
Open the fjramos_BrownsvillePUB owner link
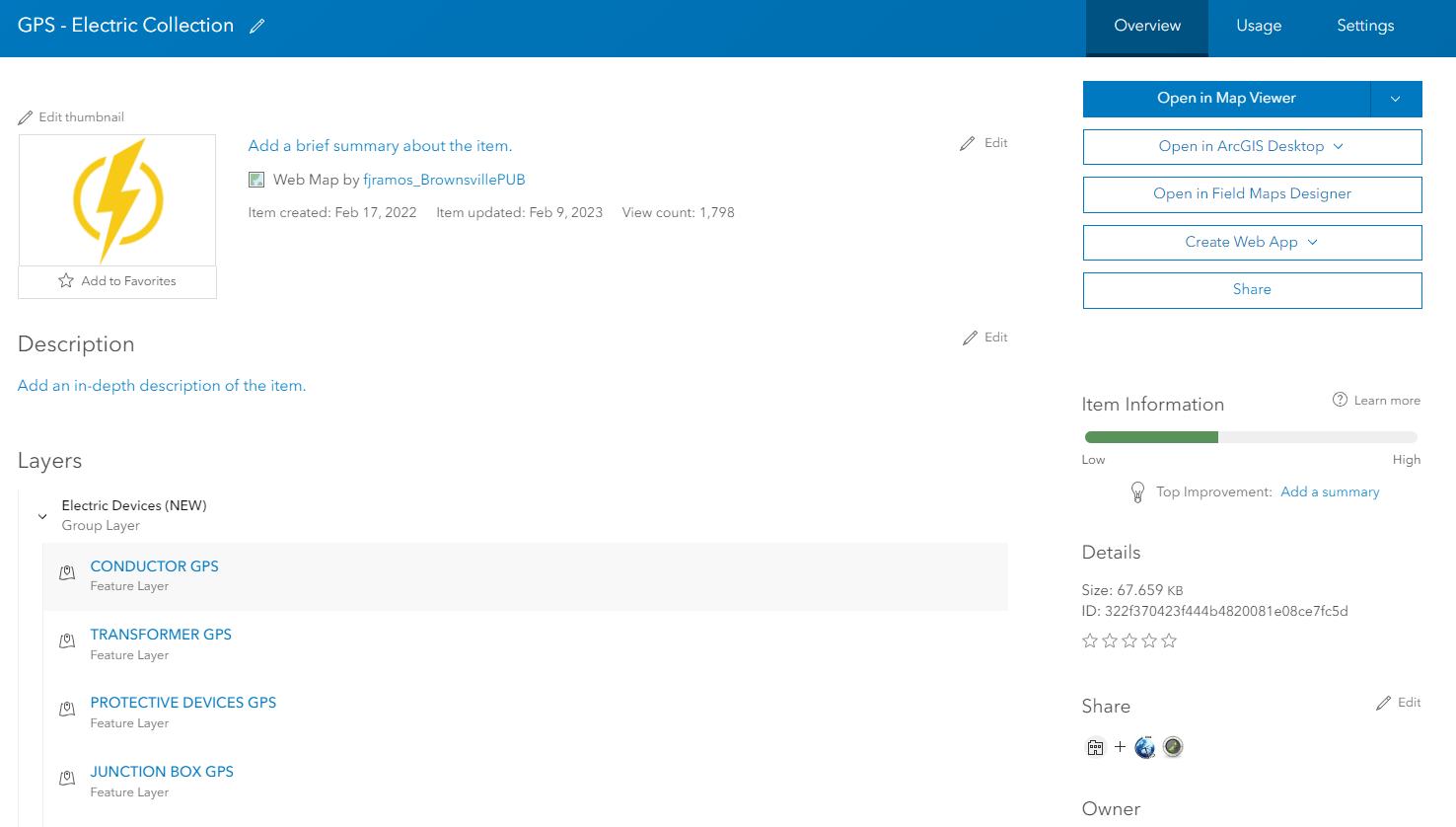click(444, 179)
